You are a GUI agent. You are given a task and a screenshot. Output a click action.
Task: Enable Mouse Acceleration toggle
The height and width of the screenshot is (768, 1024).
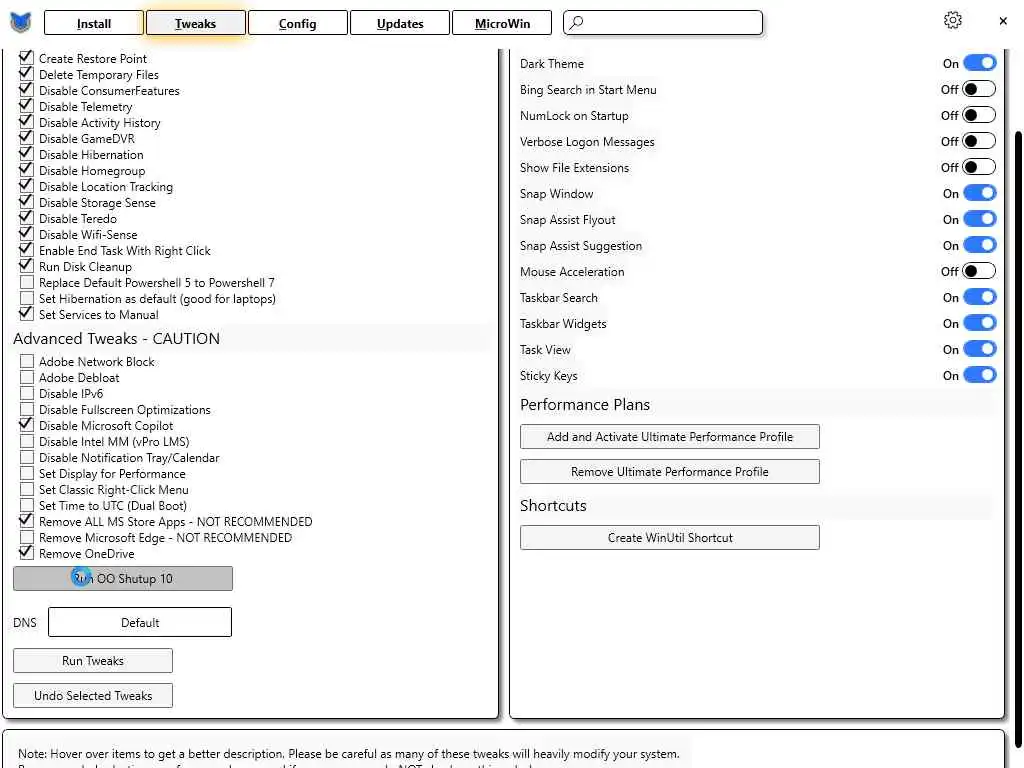click(x=980, y=271)
